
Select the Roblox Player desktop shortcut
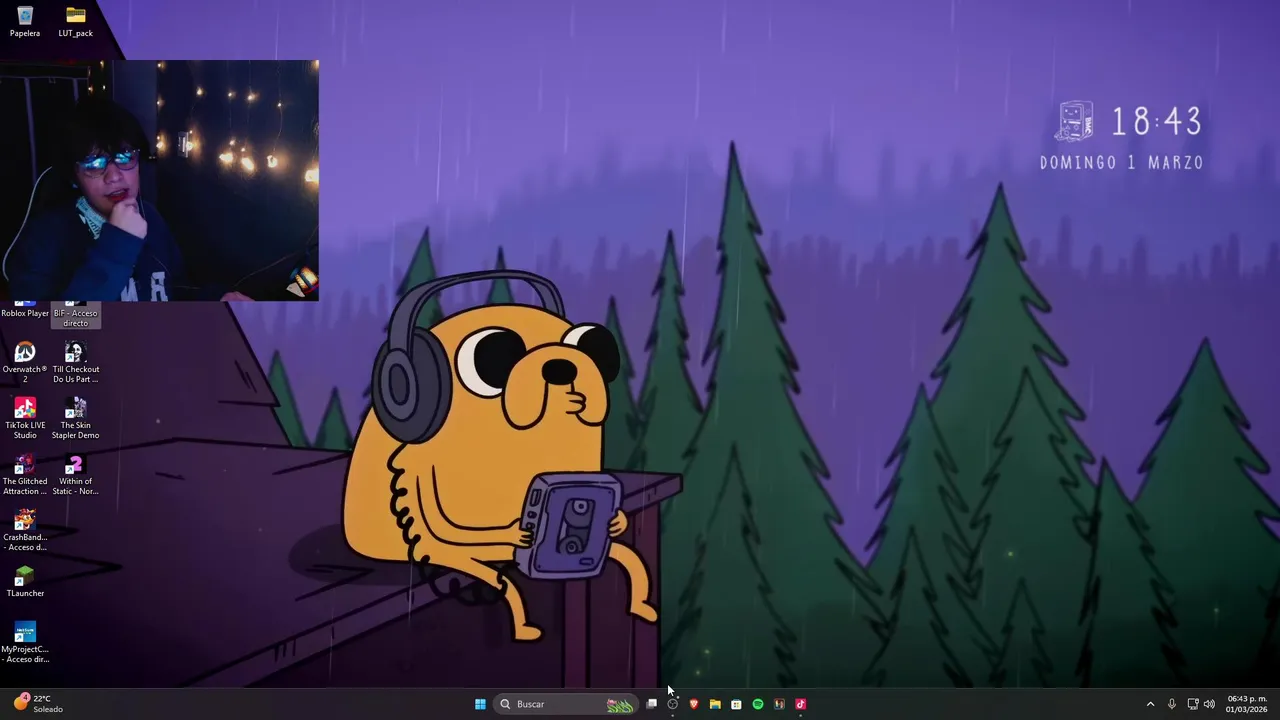[x=25, y=312]
